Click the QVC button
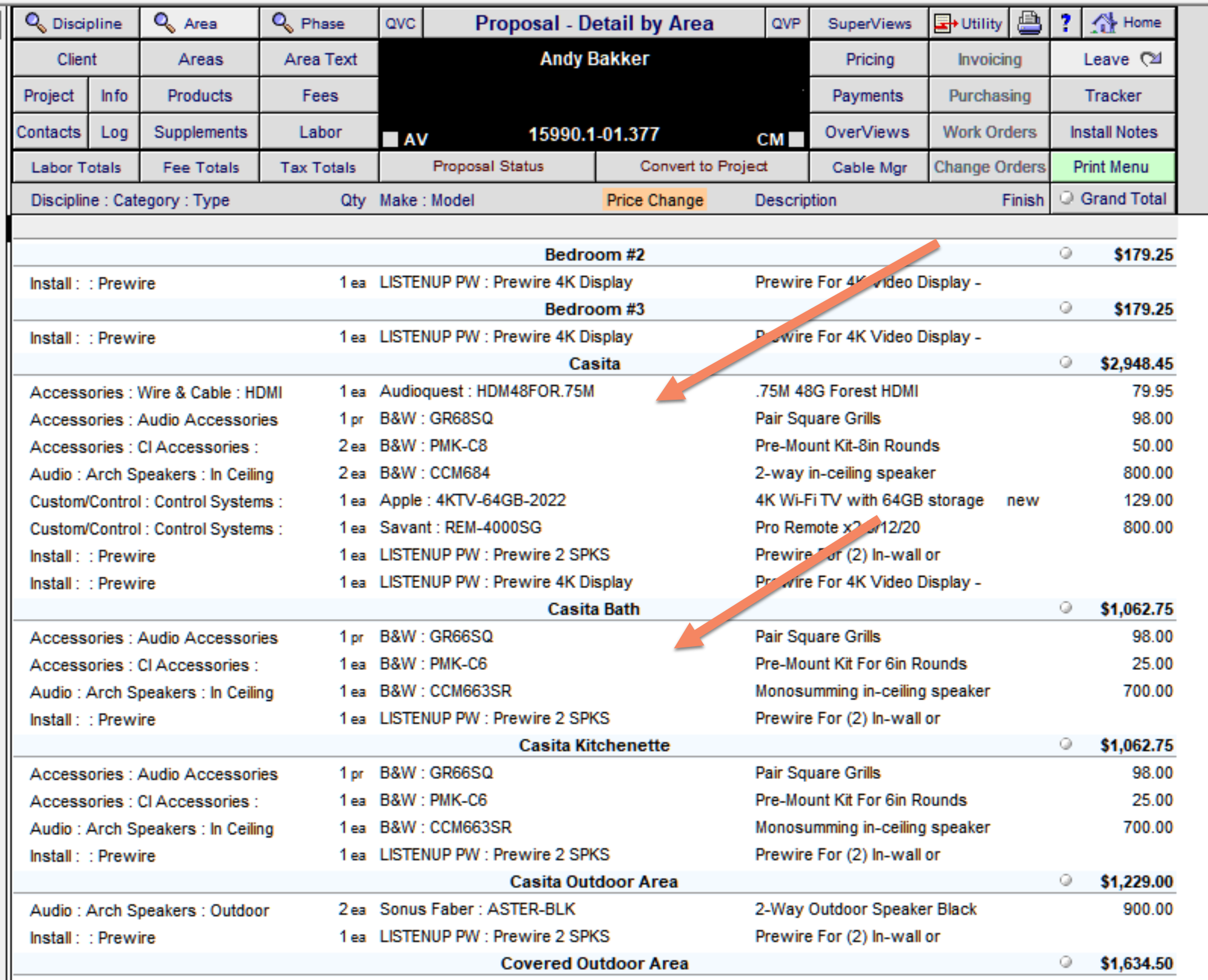This screenshot has height=980, width=1208. tap(400, 23)
